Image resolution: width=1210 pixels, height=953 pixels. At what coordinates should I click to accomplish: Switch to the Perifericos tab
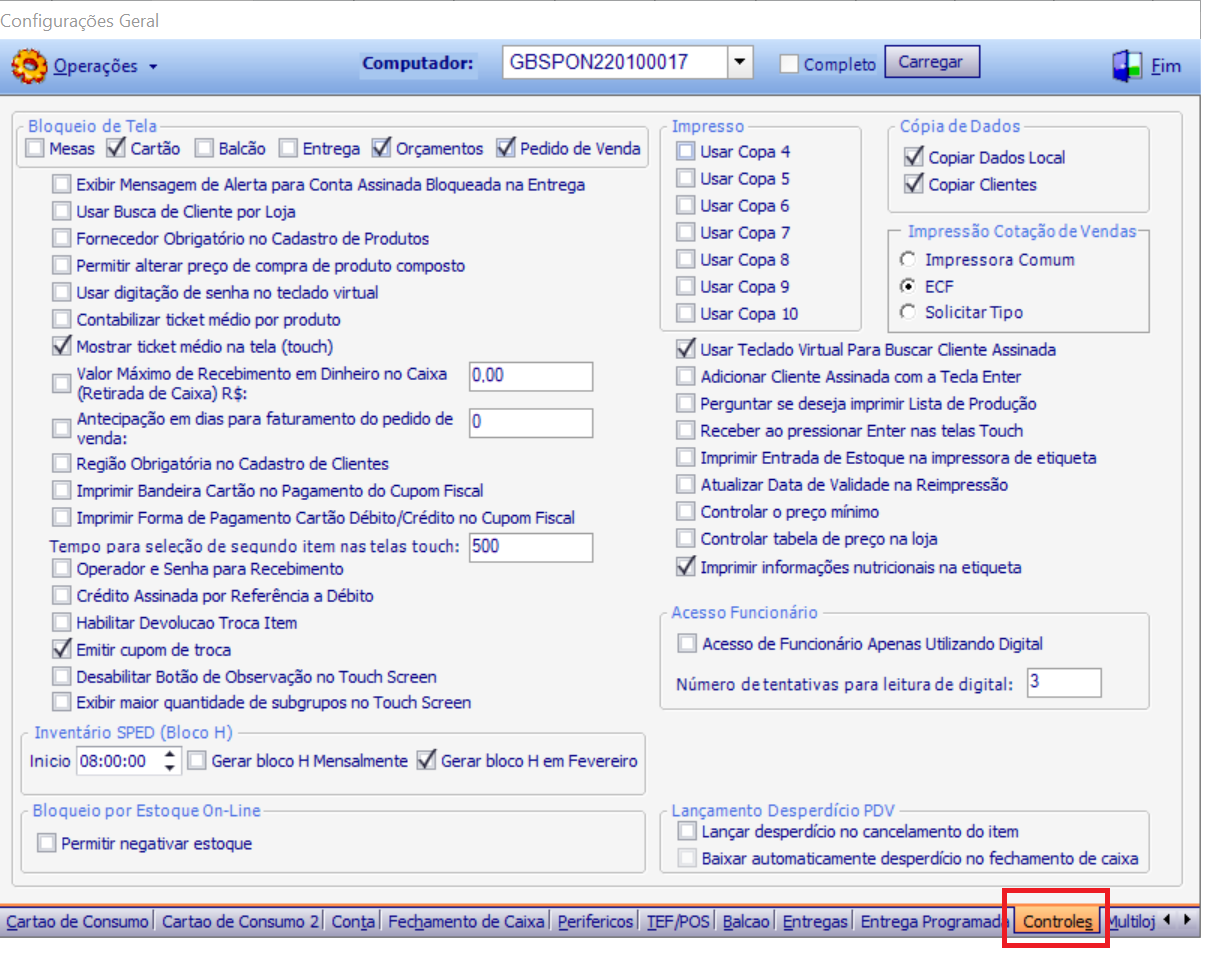(596, 922)
